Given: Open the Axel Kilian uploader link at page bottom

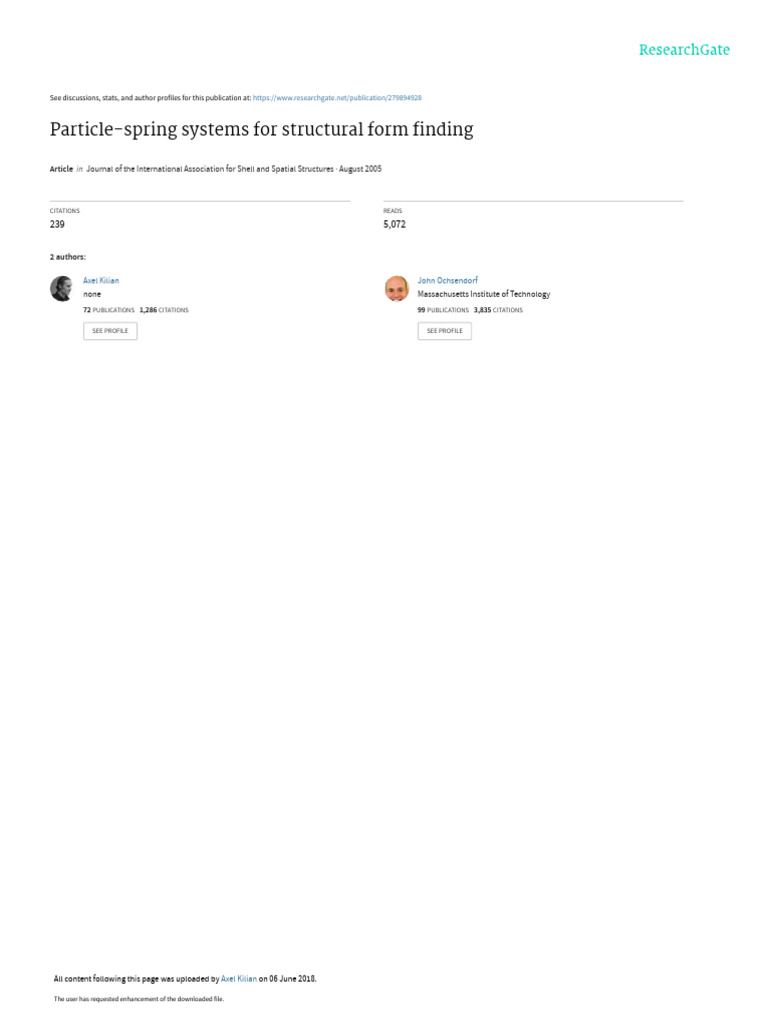Looking at the screenshot, I should [238, 979].
